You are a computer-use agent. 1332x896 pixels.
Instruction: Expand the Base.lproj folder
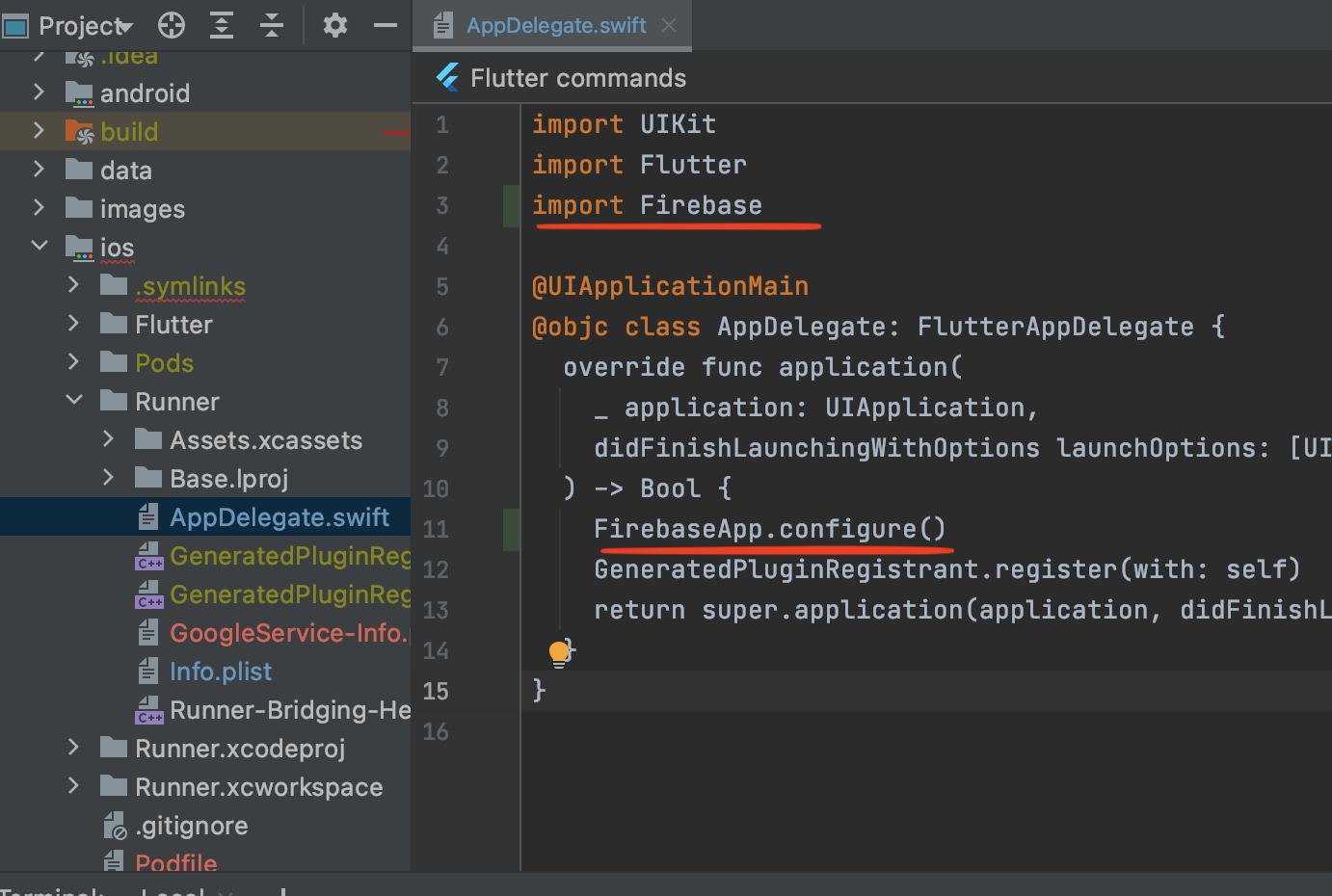click(x=108, y=478)
